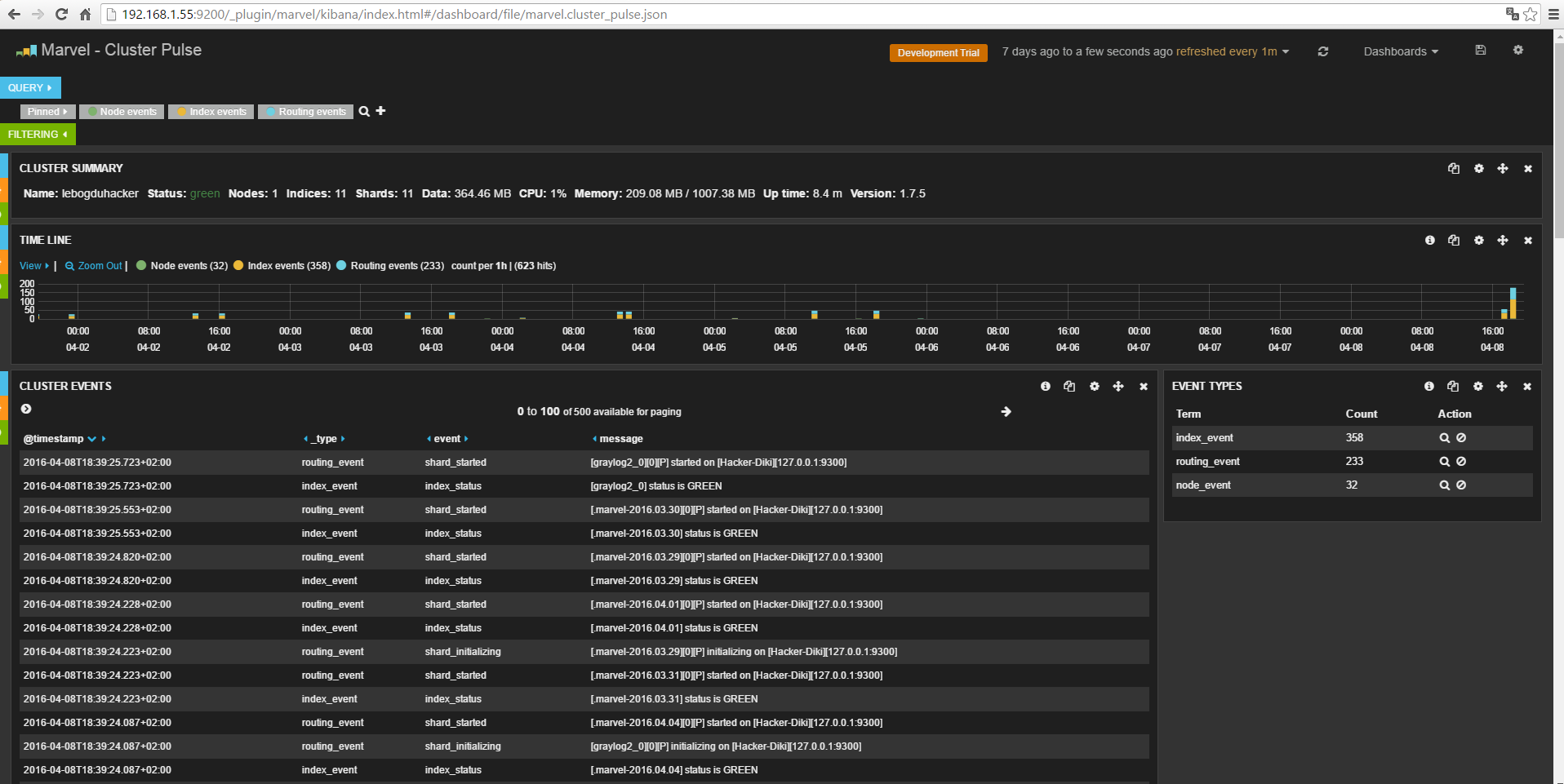Bookmark this page with the star icon

1530,14
